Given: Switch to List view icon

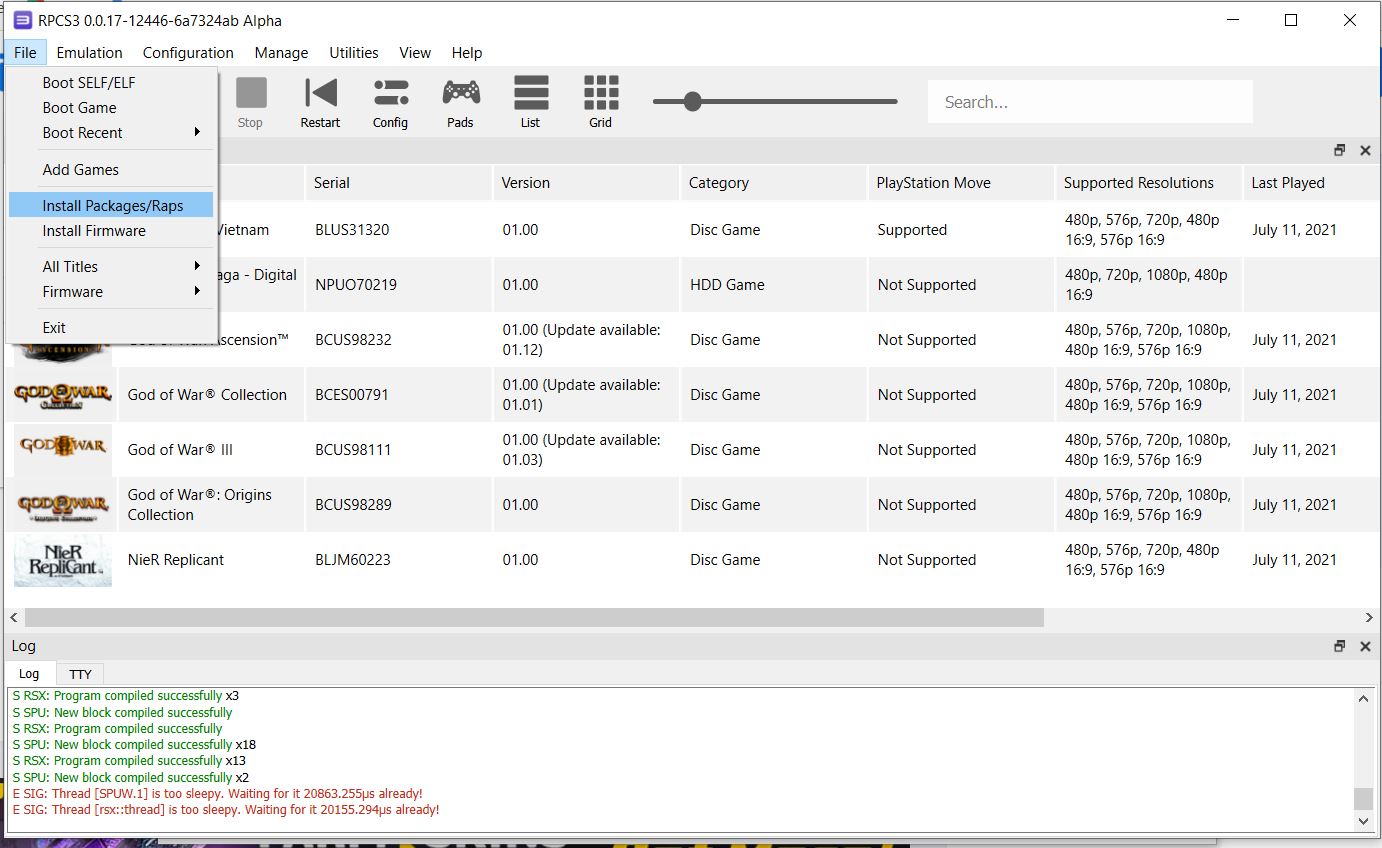Looking at the screenshot, I should [530, 102].
